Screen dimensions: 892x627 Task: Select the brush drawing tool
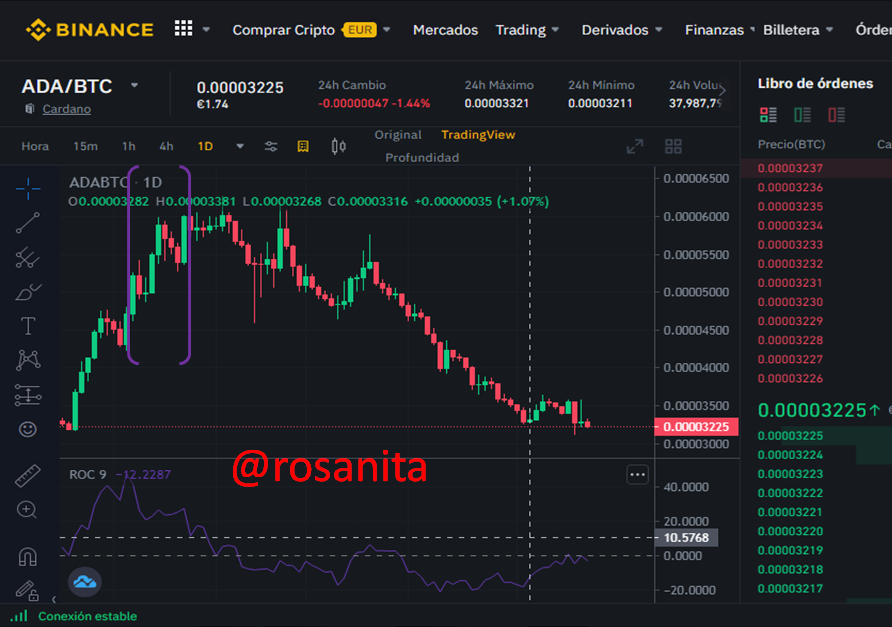pos(28,292)
